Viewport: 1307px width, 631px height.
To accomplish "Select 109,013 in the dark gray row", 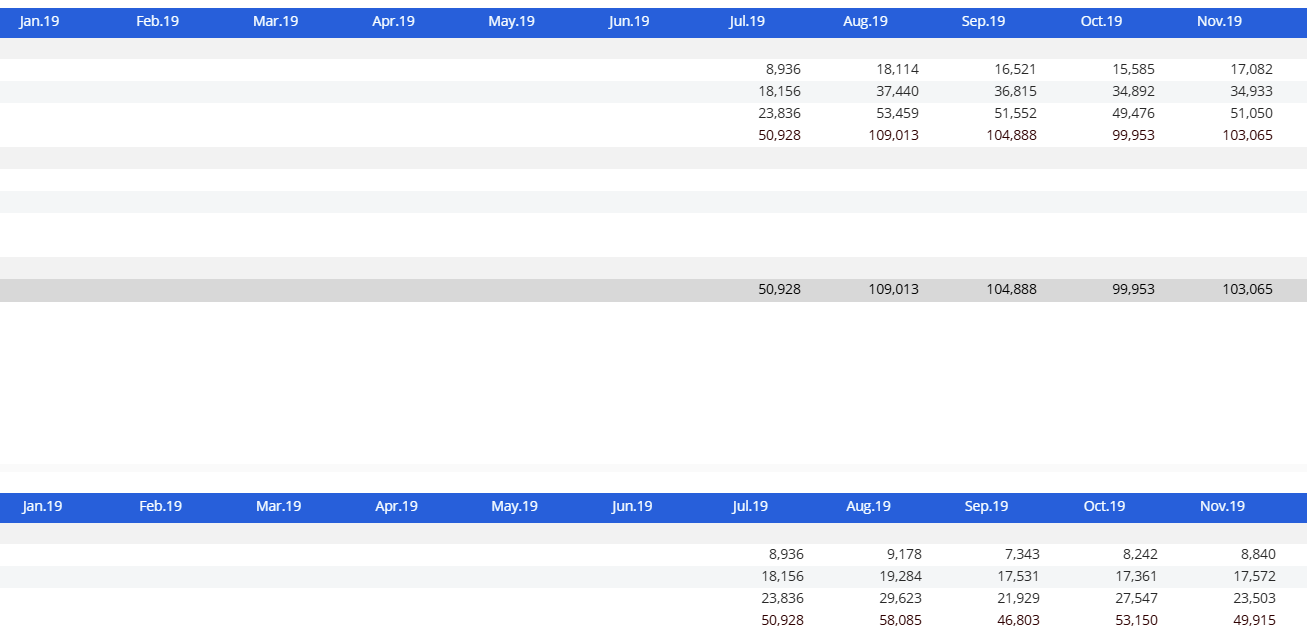I will pyautogui.click(x=893, y=289).
